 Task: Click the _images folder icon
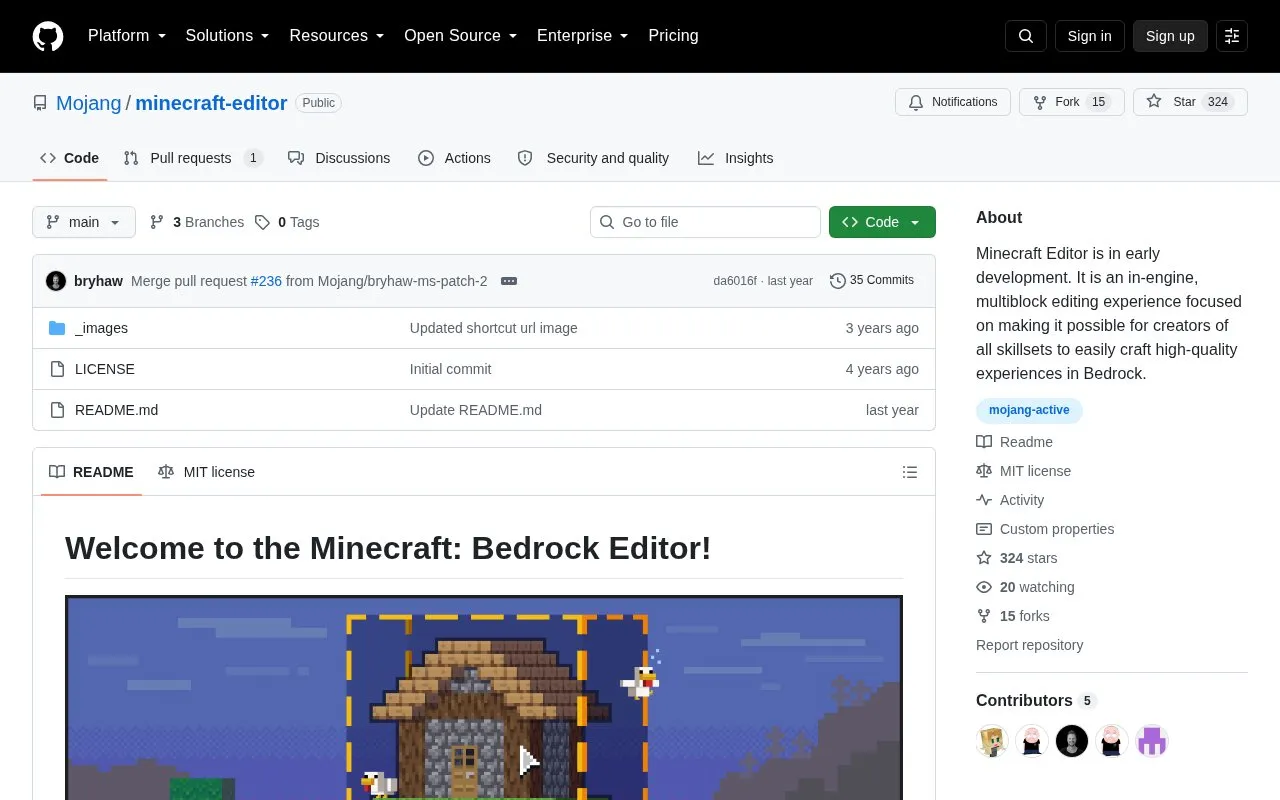[x=57, y=328]
